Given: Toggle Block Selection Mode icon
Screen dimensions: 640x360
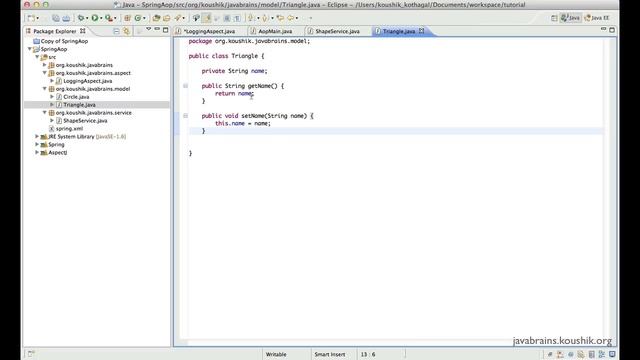Looking at the screenshot, I should (227, 18).
